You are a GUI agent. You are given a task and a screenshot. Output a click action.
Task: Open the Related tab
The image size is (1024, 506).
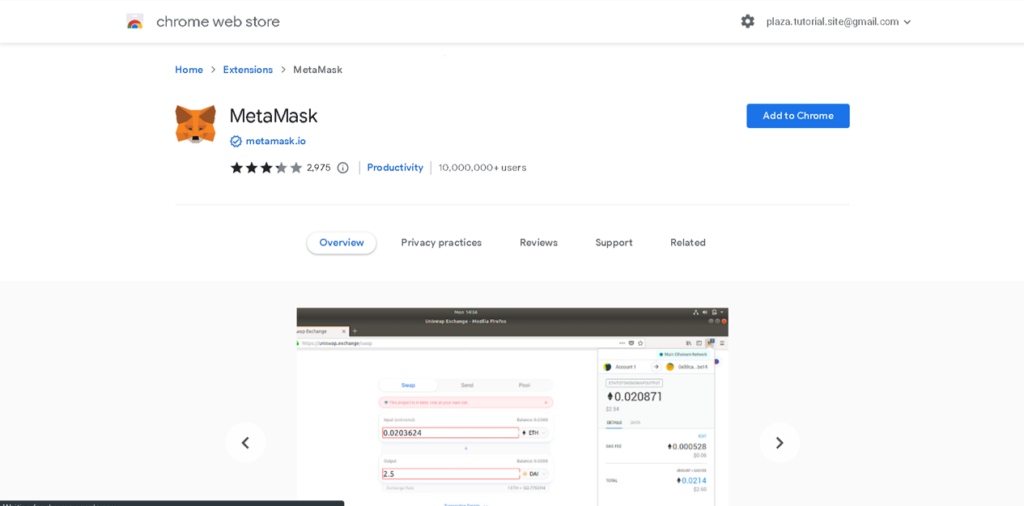pyautogui.click(x=688, y=243)
